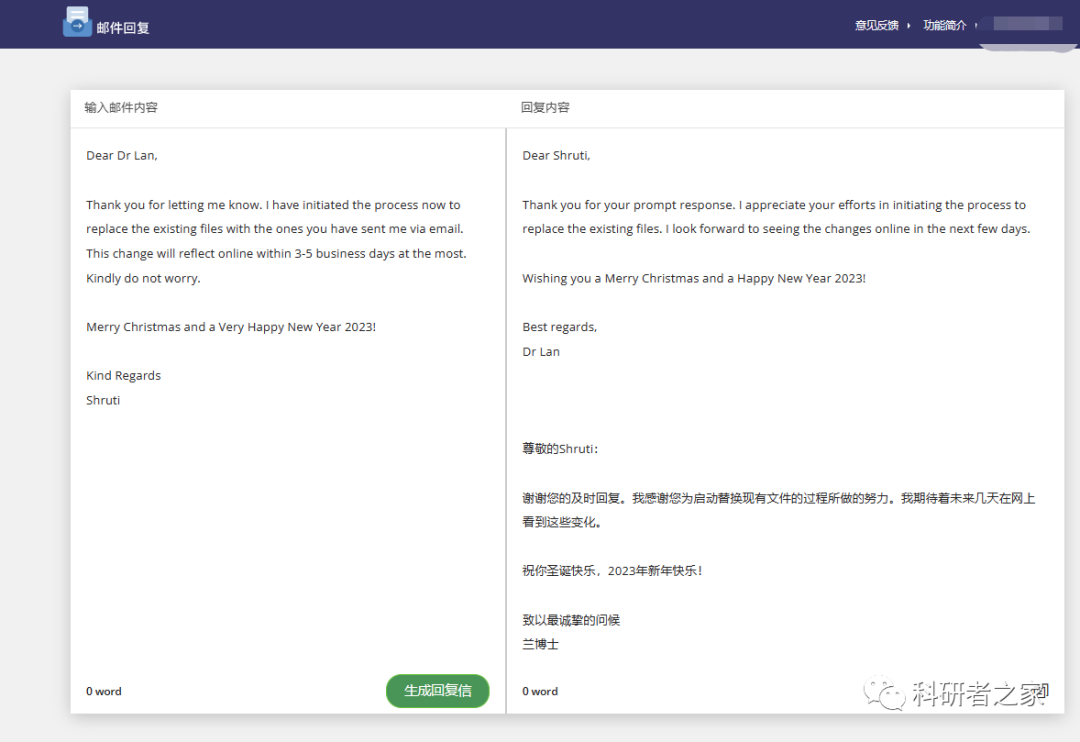Click the 回复内容 panel header
Image resolution: width=1080 pixels, height=742 pixels.
tap(545, 107)
